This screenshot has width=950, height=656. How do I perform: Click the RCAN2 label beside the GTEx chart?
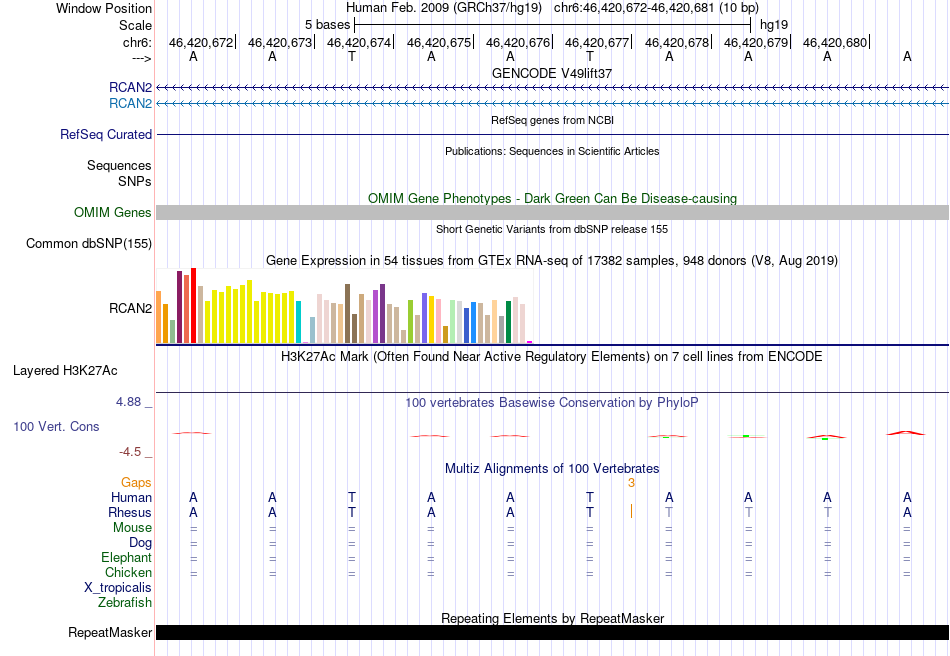coord(130,308)
